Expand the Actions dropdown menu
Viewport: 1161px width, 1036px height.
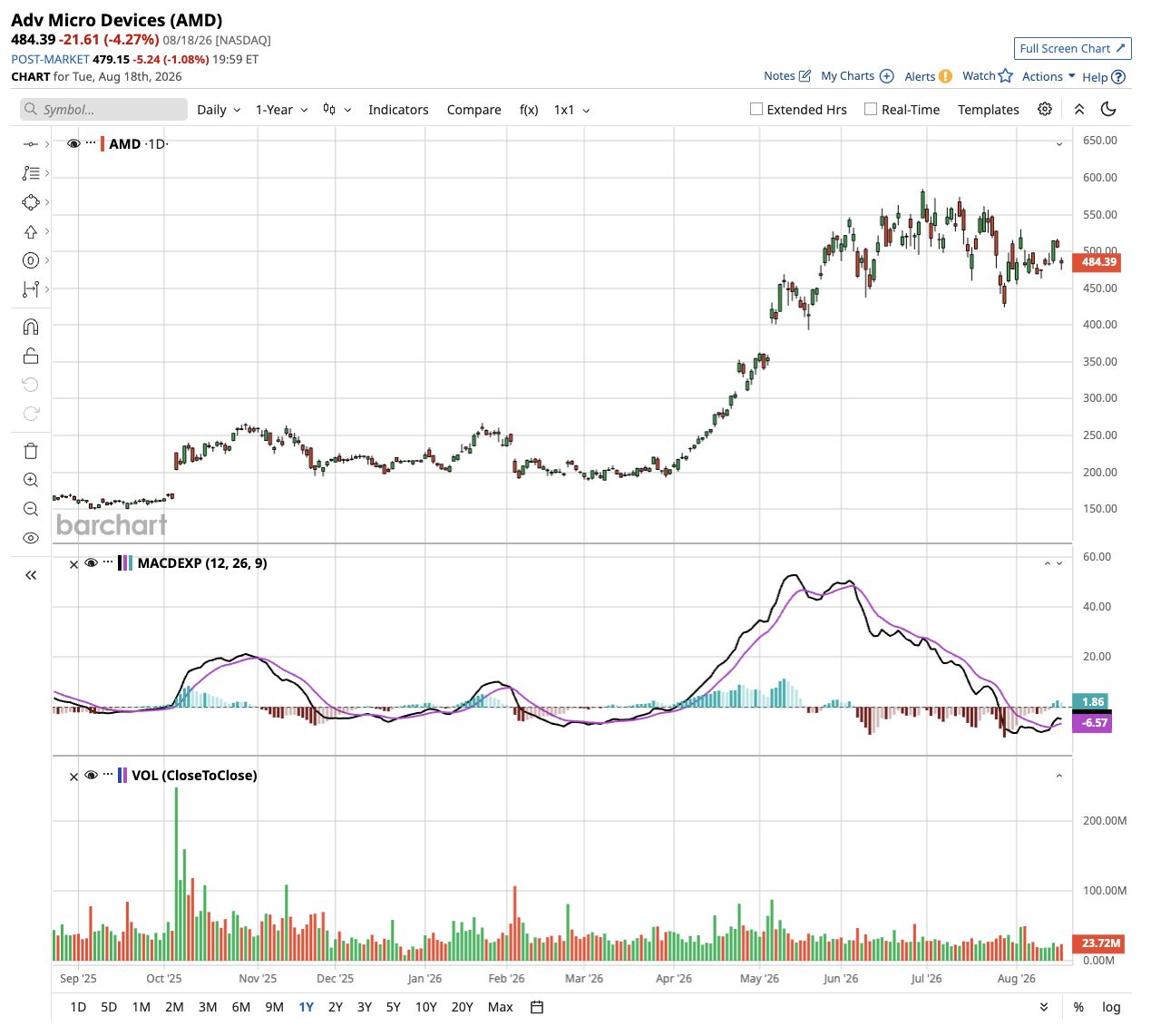point(1049,76)
